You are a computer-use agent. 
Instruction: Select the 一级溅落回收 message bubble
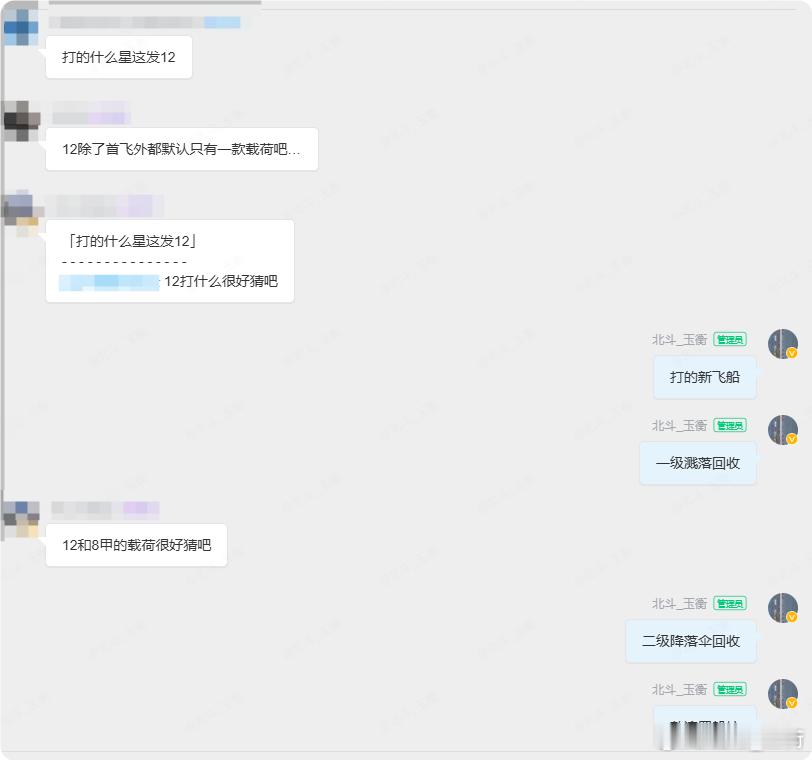697,463
